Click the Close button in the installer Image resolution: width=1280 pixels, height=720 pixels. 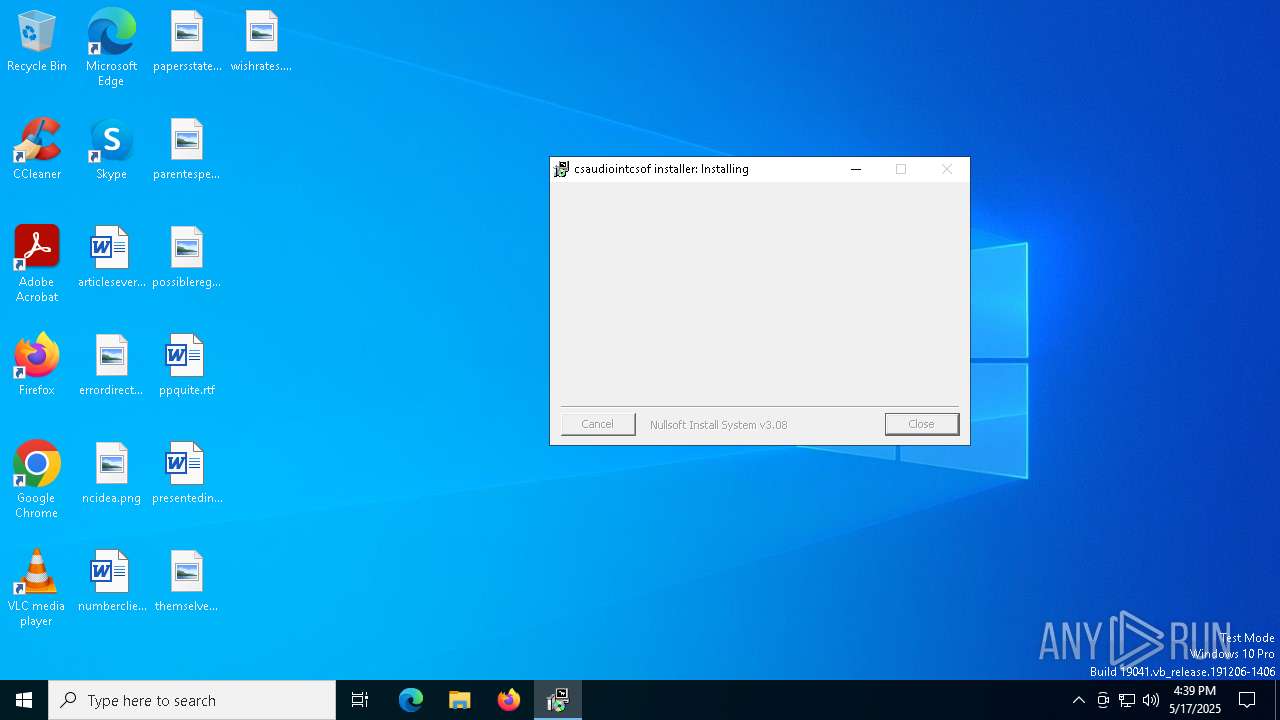point(922,424)
